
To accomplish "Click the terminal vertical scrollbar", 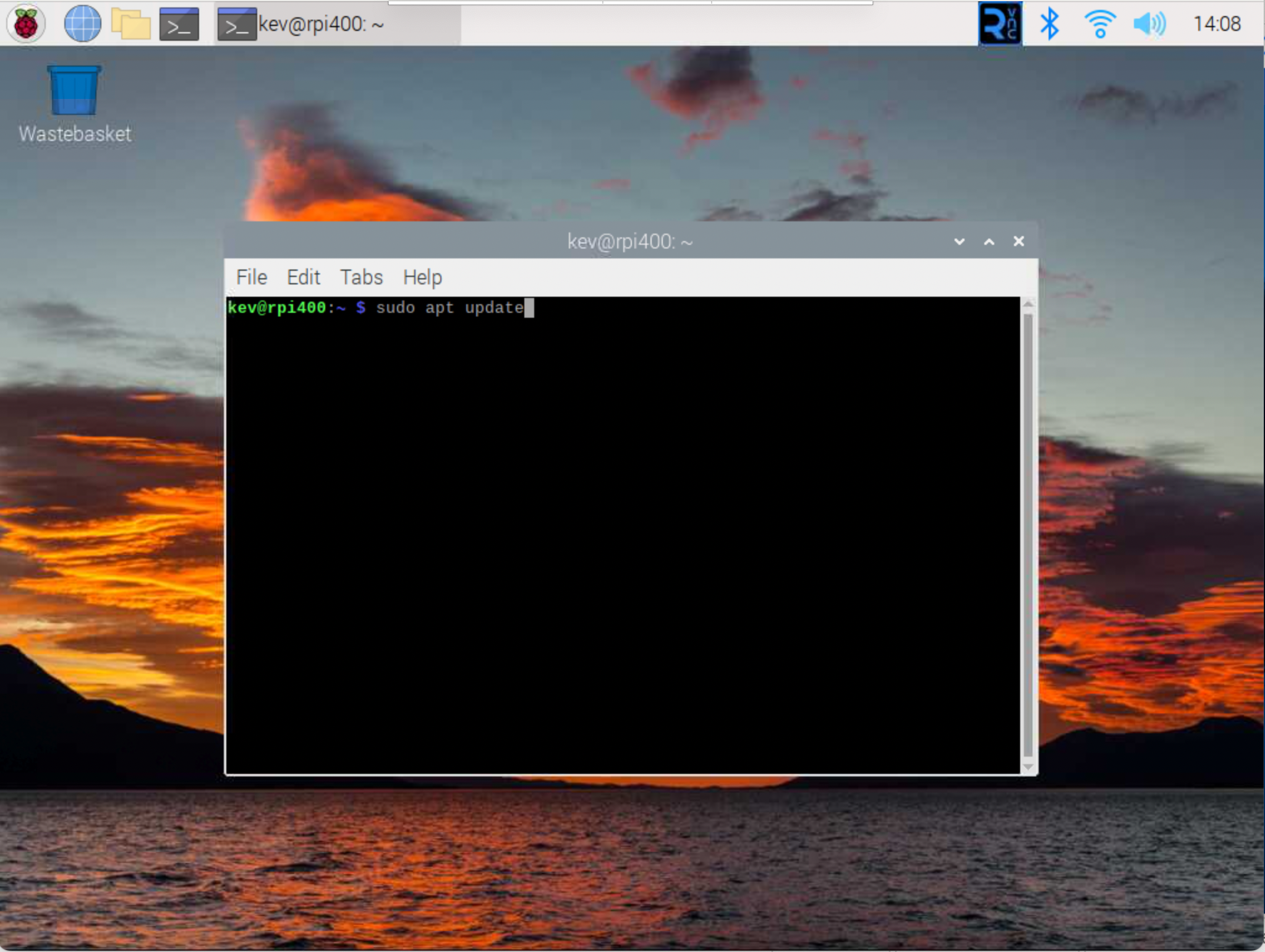I will [x=1028, y=535].
